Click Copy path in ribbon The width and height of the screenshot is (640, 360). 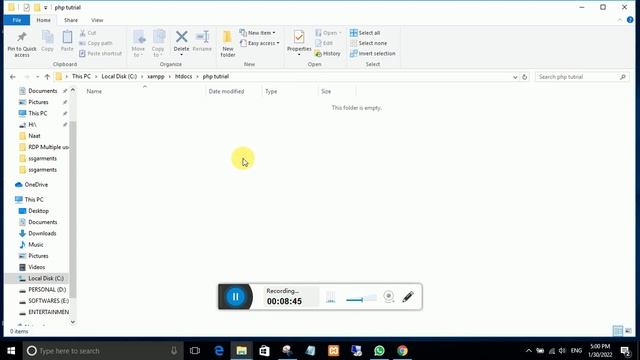tap(96, 43)
